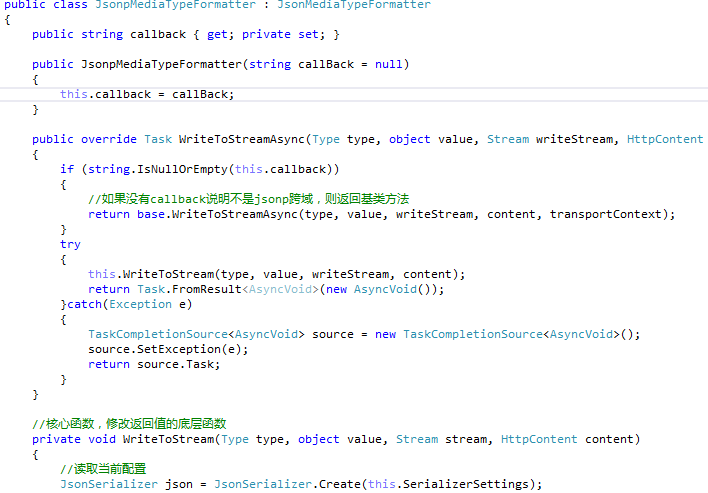
Task: Click the comment '//核心函数，修改返回值的底层函数'
Action: [x=129, y=424]
